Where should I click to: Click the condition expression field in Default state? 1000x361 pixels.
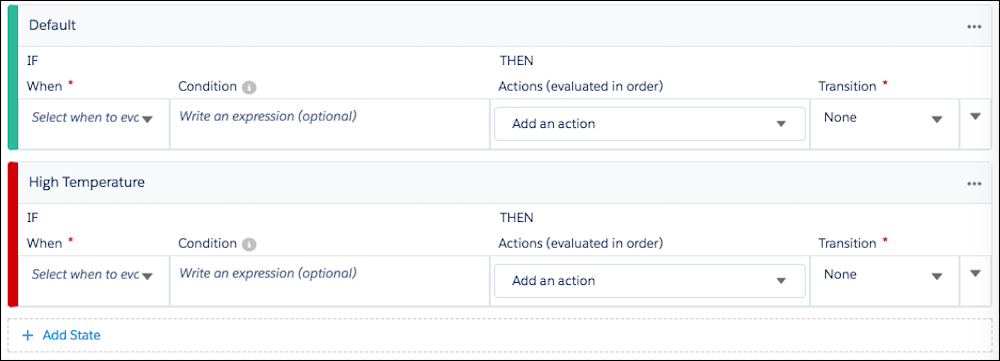330,124
